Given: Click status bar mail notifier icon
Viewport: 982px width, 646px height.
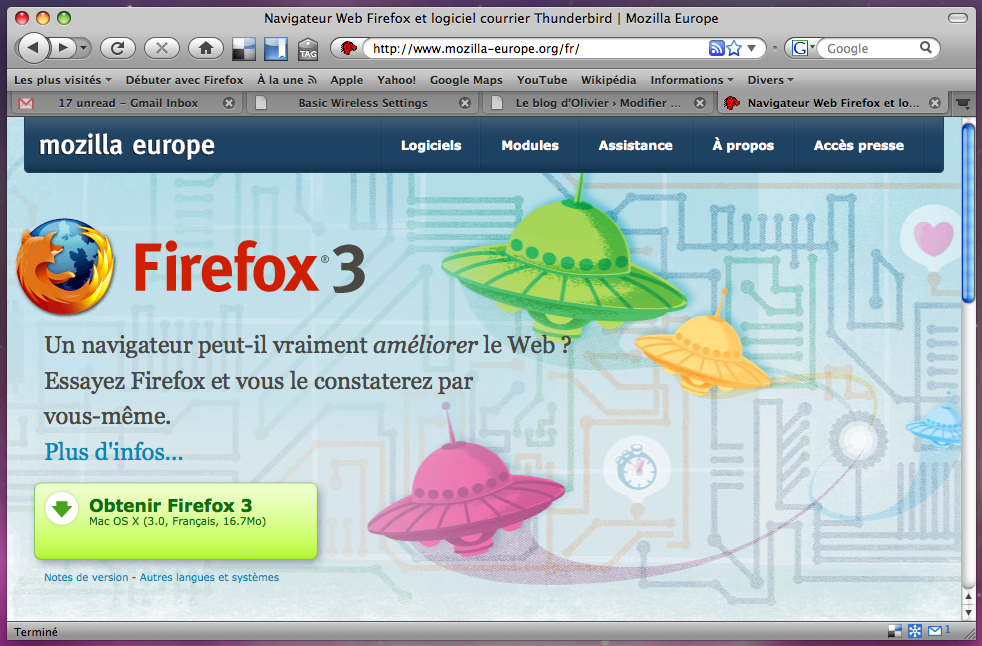Looking at the screenshot, I should pos(935,630).
